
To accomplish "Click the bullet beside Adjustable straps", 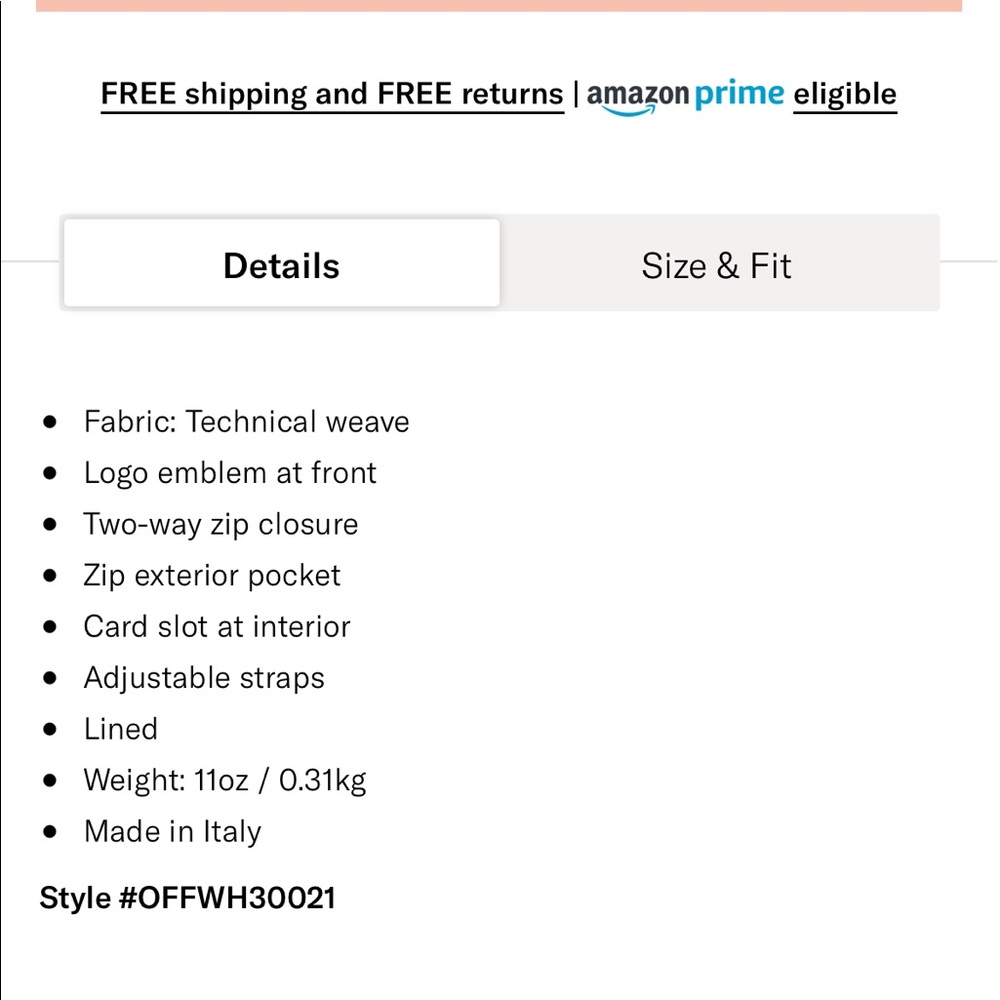I will pyautogui.click(x=49, y=677).
